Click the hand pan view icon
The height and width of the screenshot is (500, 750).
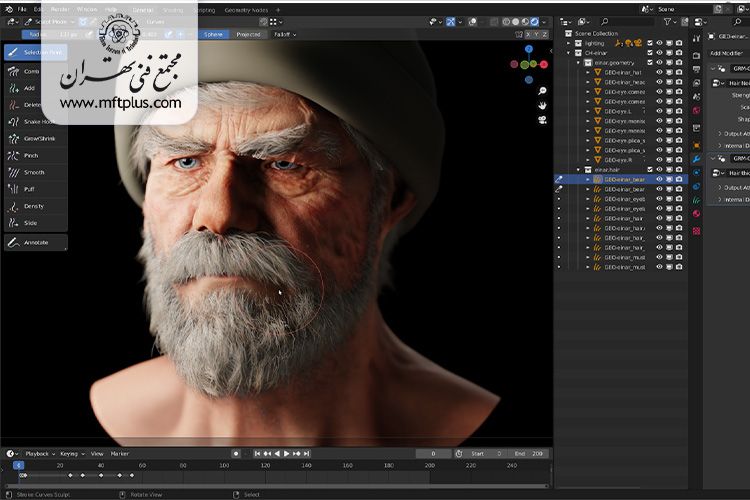pyautogui.click(x=542, y=105)
